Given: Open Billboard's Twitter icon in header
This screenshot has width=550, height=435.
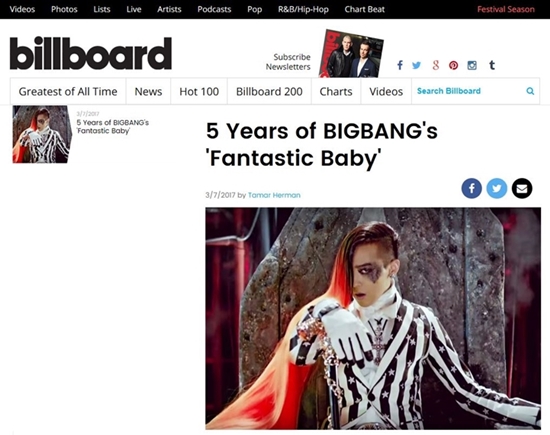Looking at the screenshot, I should pos(416,65).
